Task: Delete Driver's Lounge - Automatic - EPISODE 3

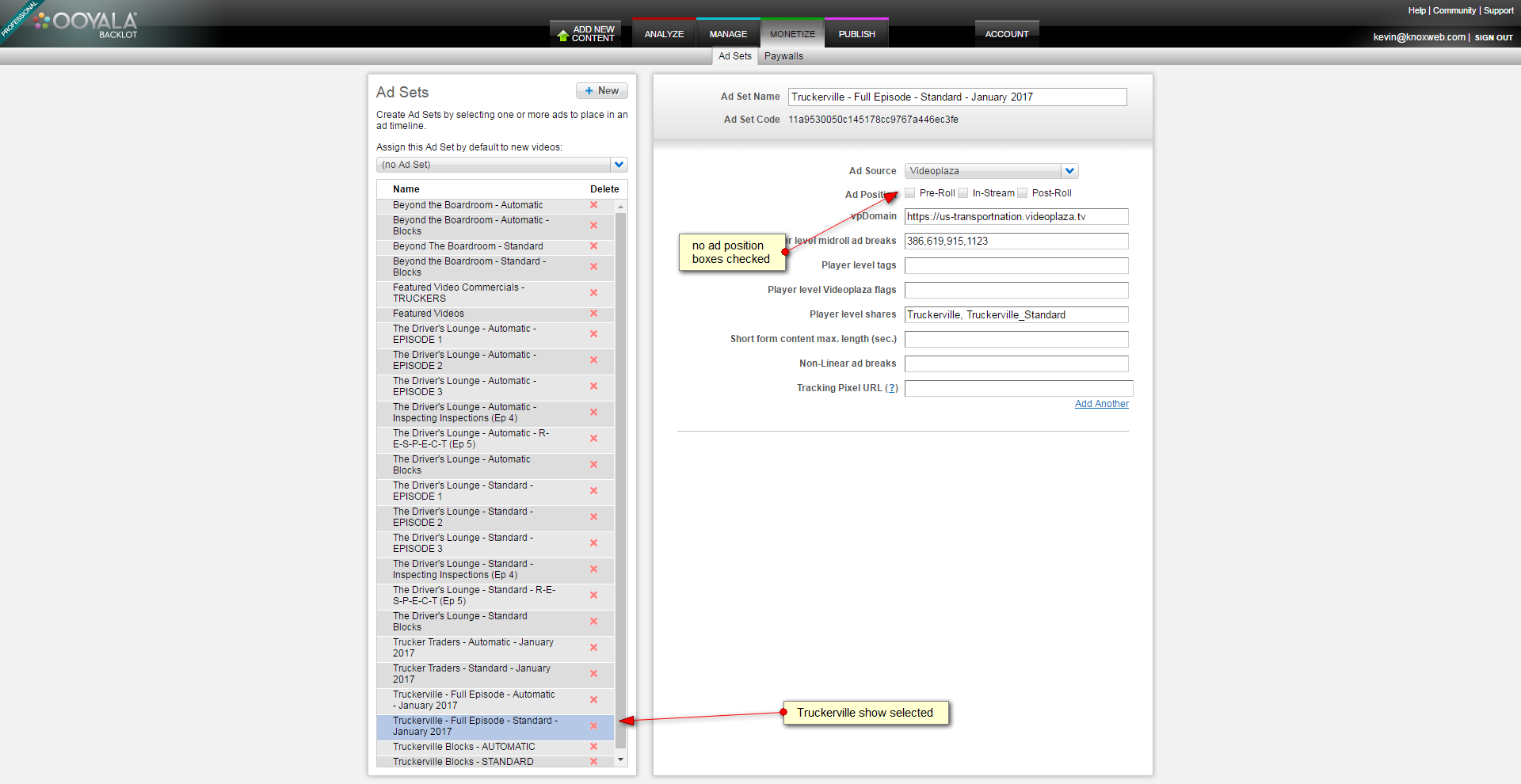Action: [593, 386]
